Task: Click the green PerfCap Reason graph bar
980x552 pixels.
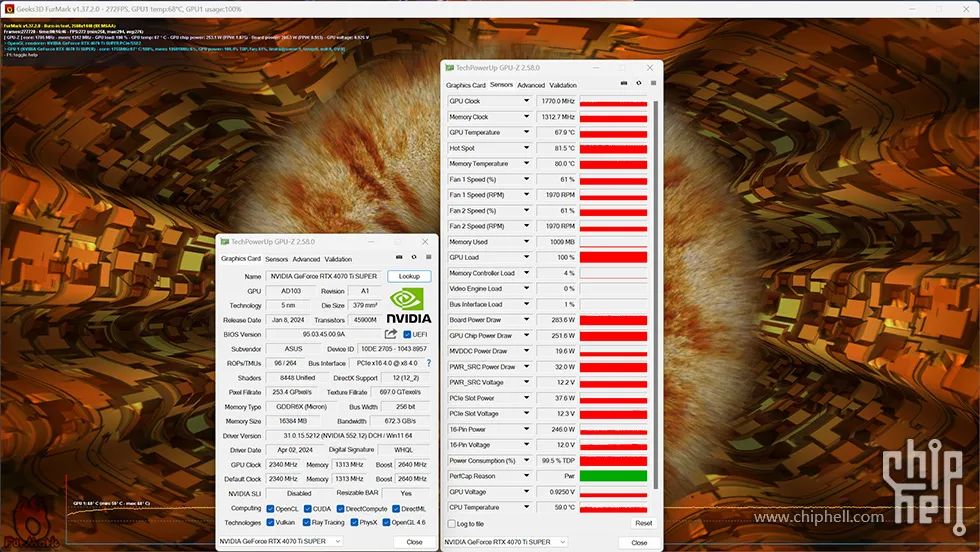Action: click(x=613, y=476)
